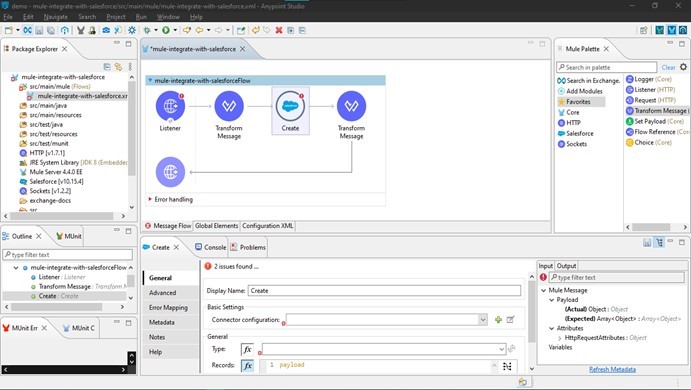Open the Navigate menu
This screenshot has height=390, width=691.
(x=56, y=17)
